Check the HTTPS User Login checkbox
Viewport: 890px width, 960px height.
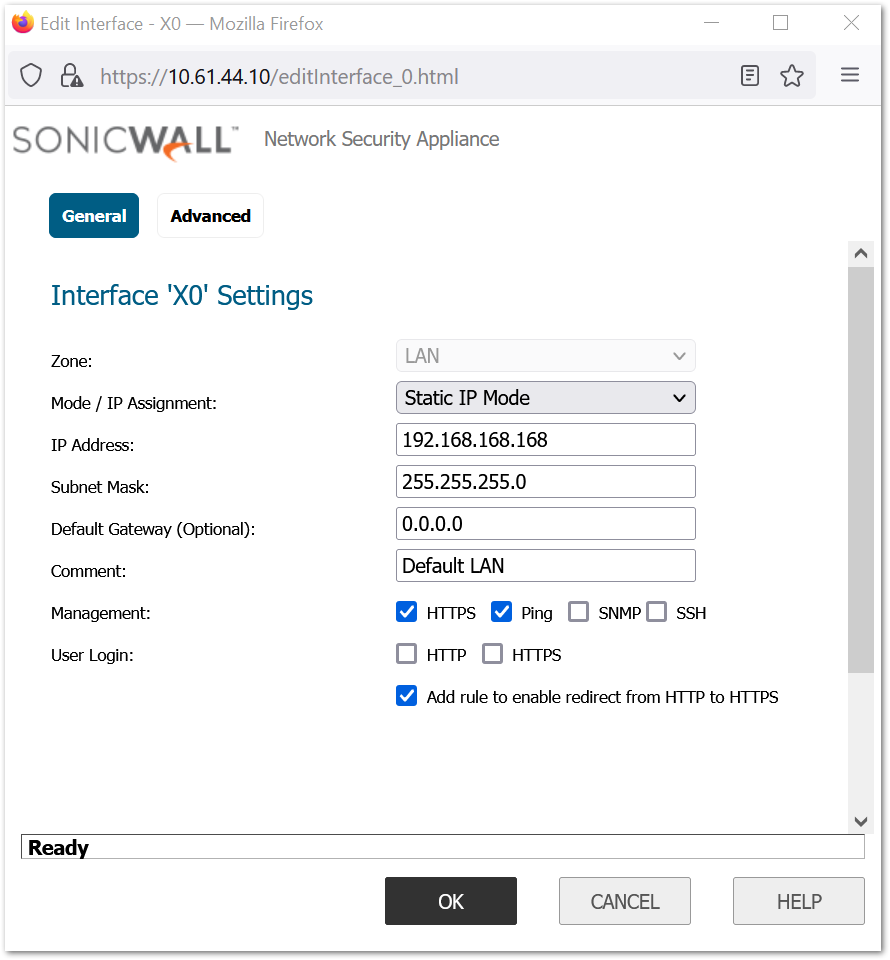(492, 654)
